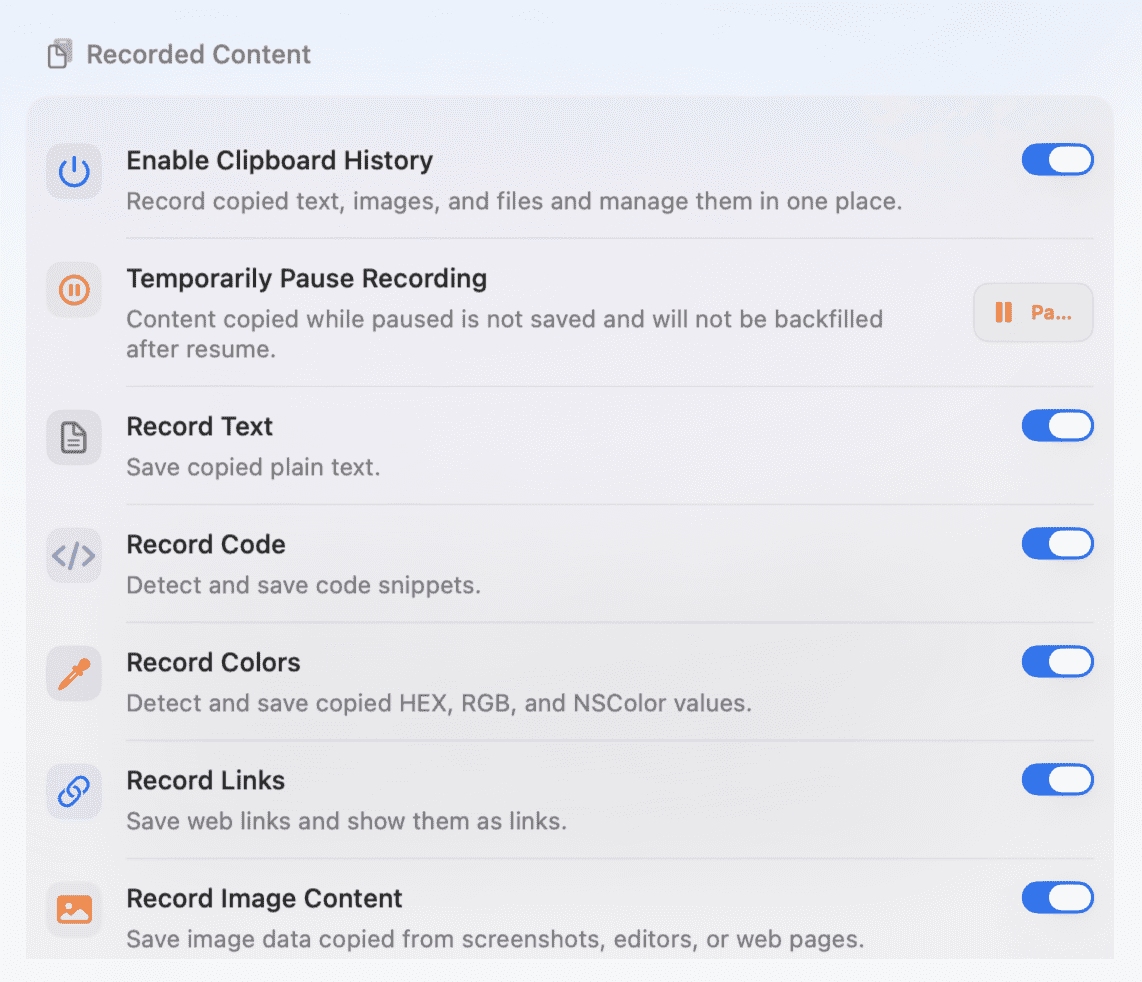Click the eyedropper icon for Record Colors
The image size is (1142, 982).
pyautogui.click(x=74, y=673)
